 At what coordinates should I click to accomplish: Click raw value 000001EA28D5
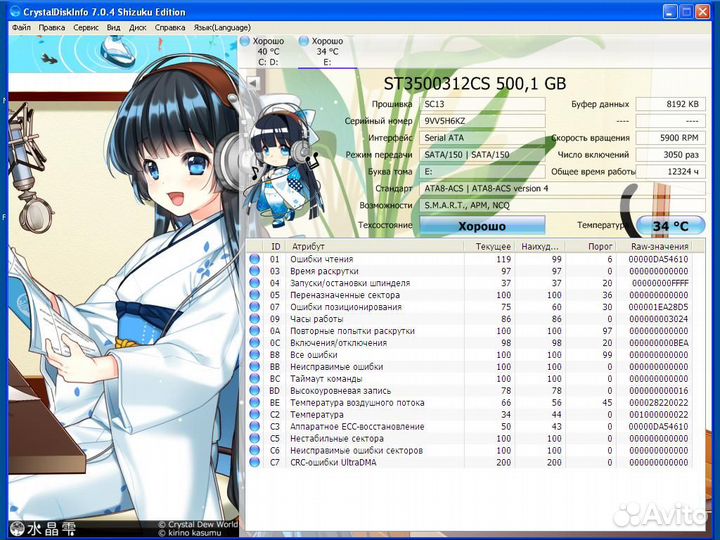[x=658, y=307]
